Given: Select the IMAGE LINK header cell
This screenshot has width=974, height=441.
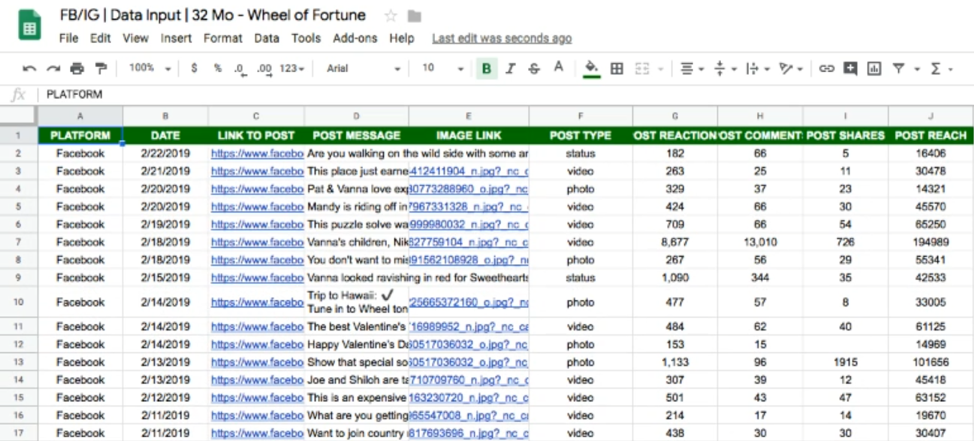Looking at the screenshot, I should pyautogui.click(x=468, y=135).
